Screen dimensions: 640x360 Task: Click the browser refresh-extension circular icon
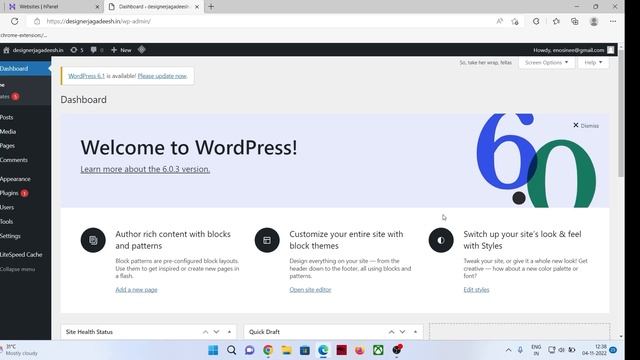point(536,21)
